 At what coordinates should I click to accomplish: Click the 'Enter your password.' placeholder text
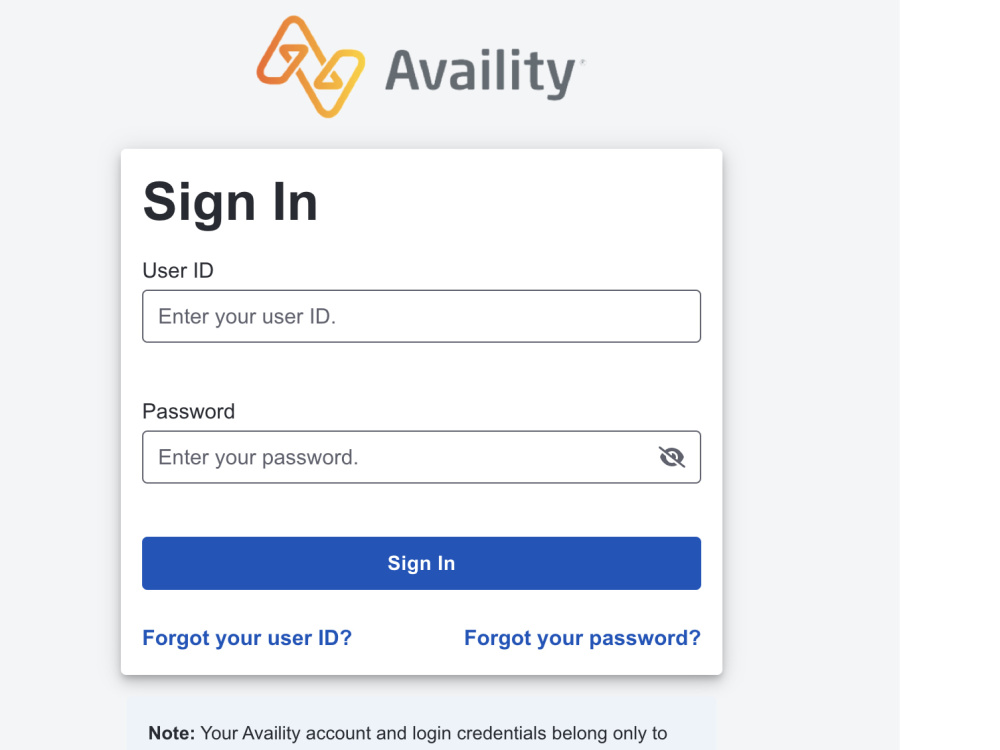[258, 457]
